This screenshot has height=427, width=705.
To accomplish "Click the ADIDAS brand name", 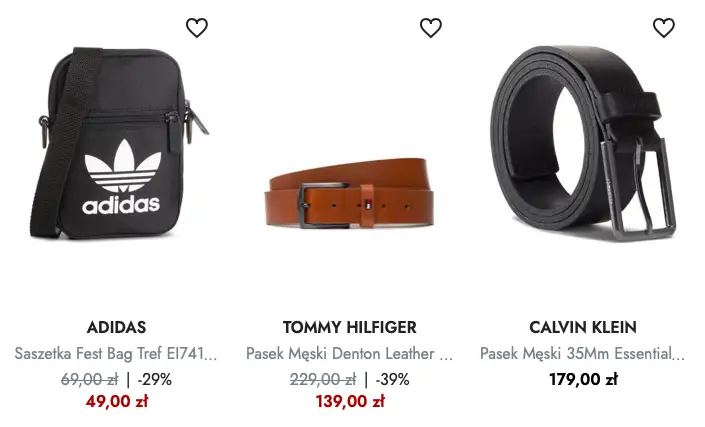I will point(116,327).
